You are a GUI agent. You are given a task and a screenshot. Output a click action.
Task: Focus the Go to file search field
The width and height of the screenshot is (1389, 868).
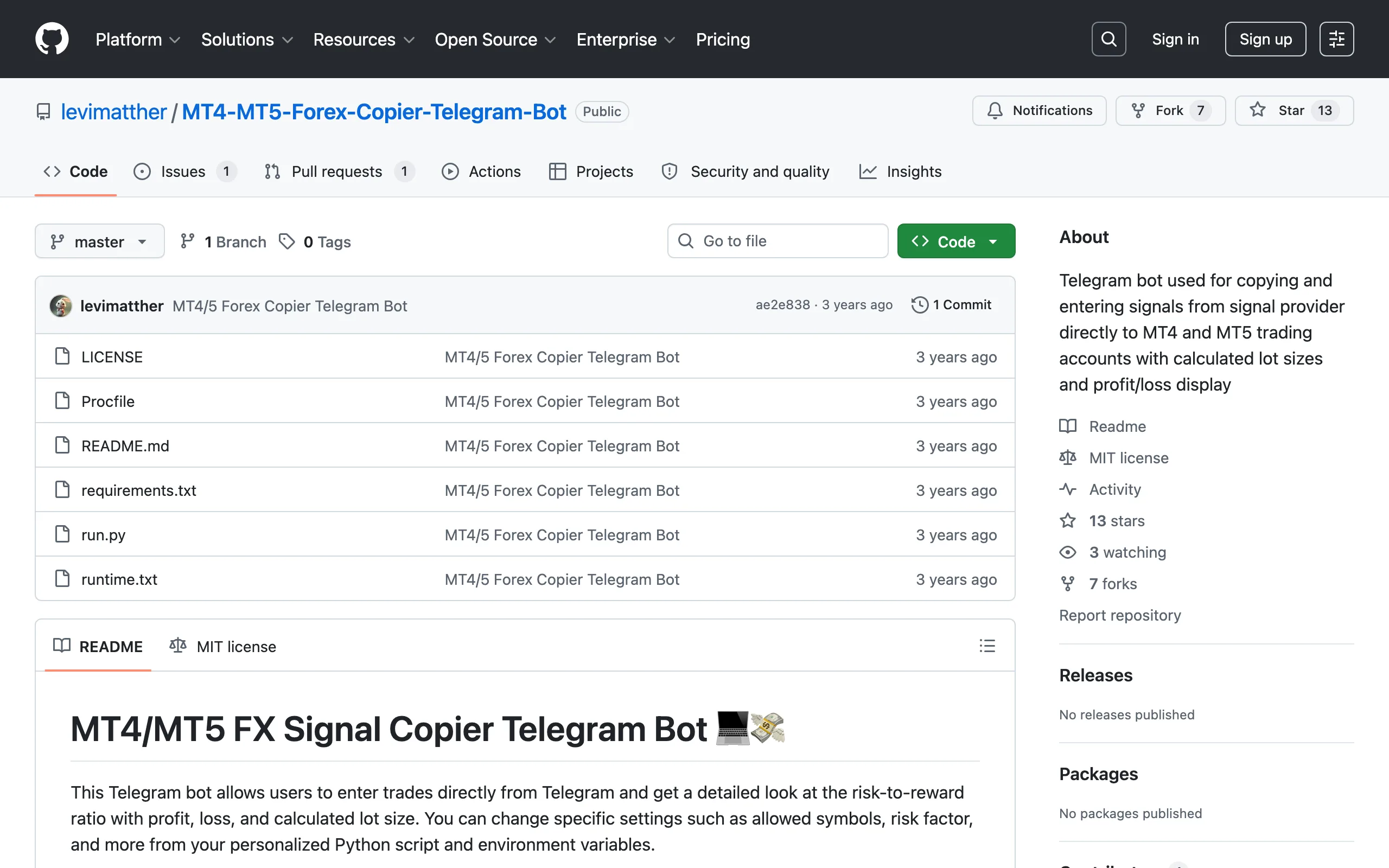pyautogui.click(x=778, y=241)
